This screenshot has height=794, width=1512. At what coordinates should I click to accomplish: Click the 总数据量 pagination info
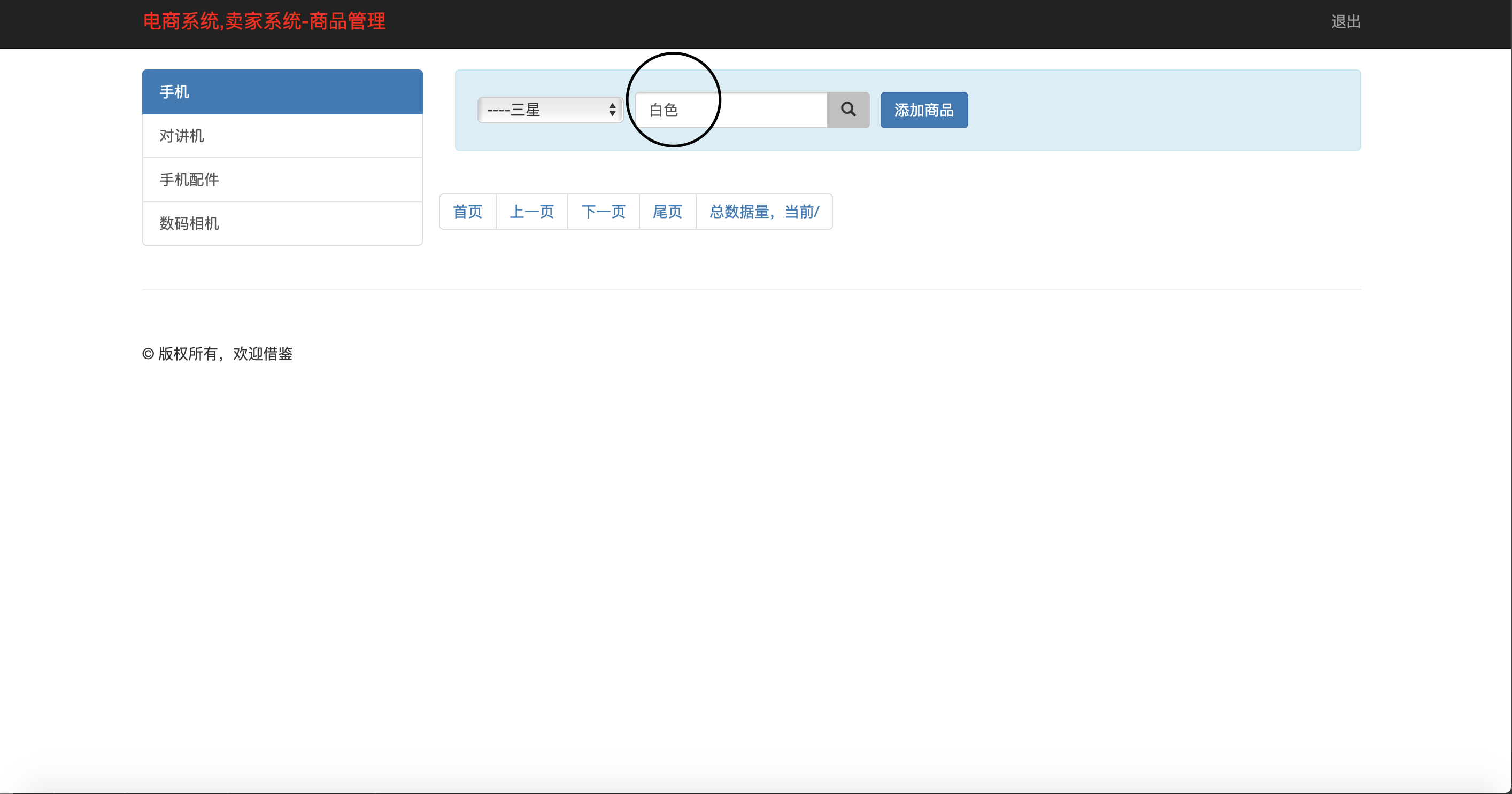tap(763, 212)
